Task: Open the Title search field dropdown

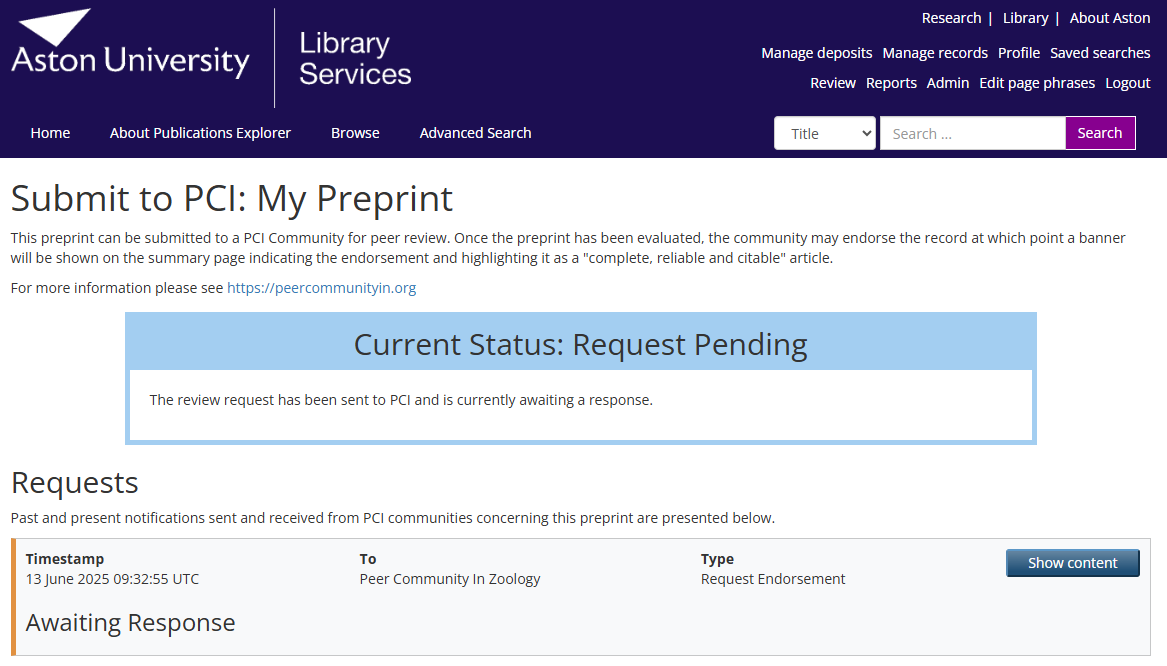Action: click(825, 133)
